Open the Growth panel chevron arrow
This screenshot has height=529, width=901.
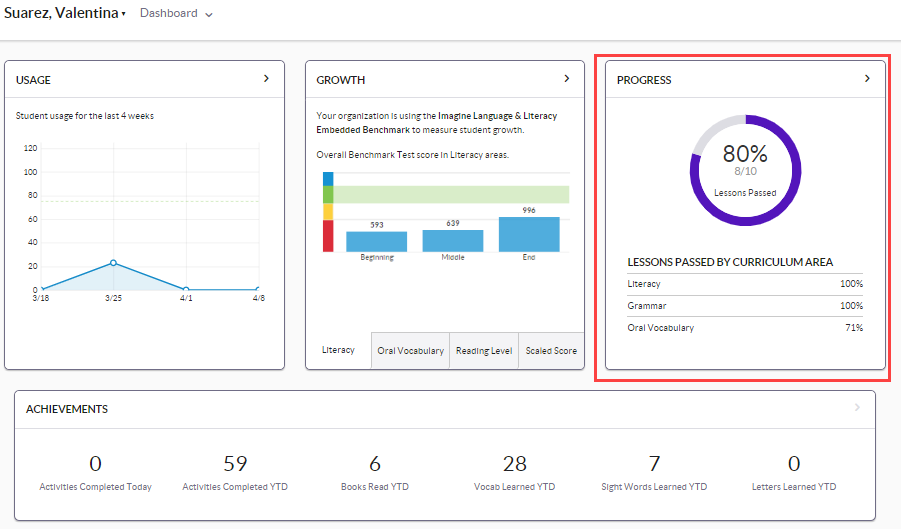566,79
